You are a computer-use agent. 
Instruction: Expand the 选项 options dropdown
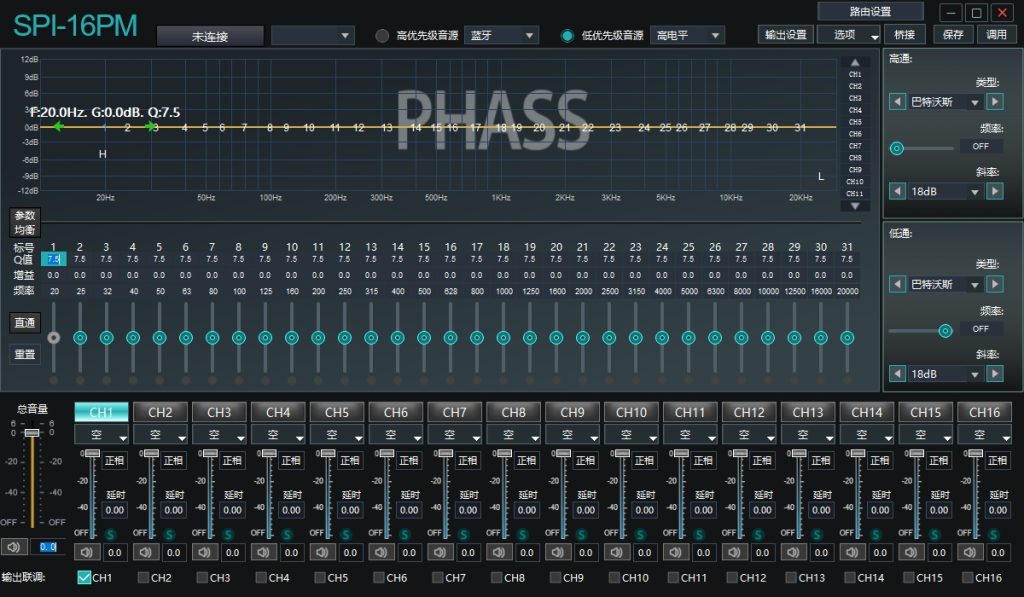[x=849, y=35]
